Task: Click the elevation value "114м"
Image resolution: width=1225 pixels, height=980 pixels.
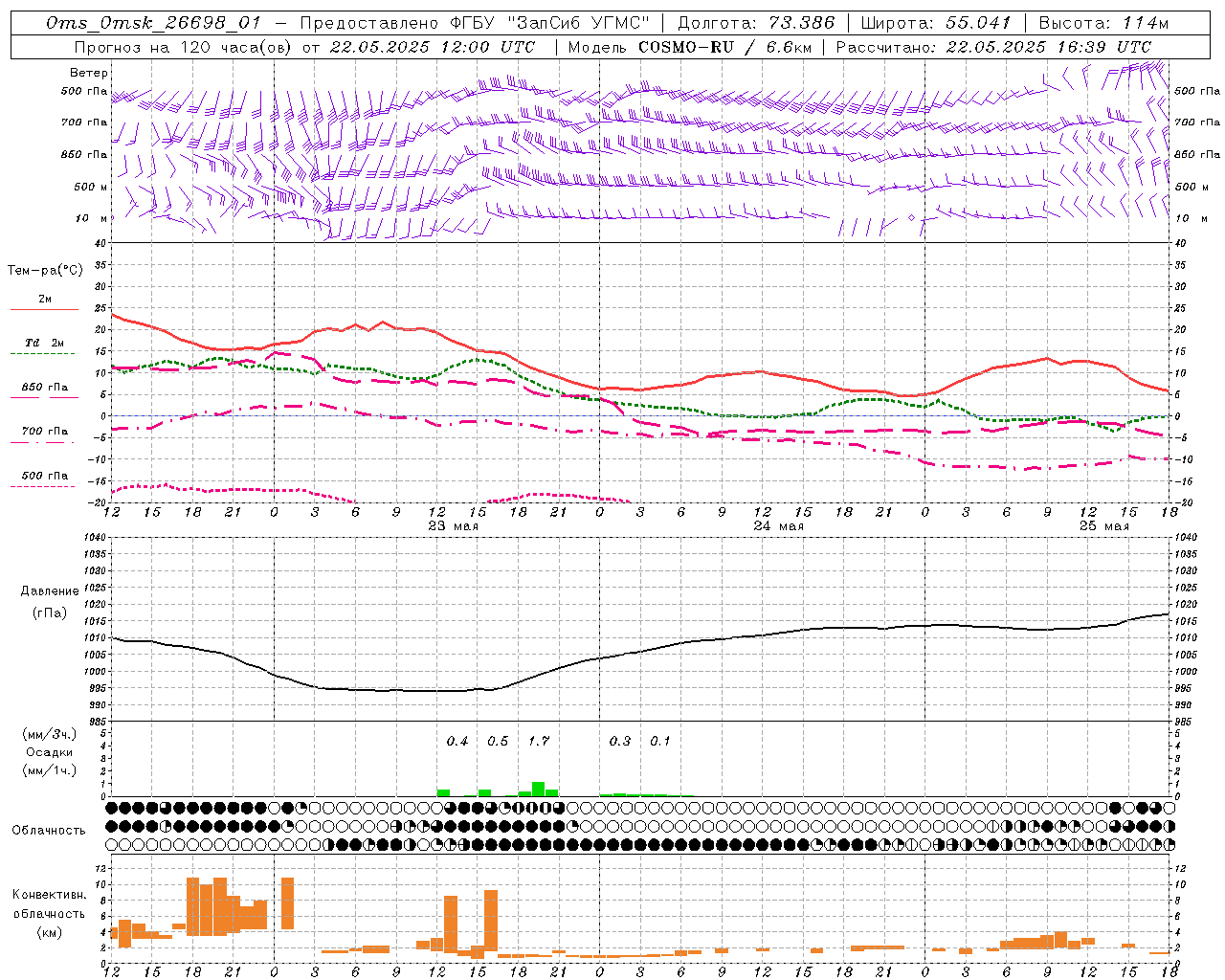Action: click(x=1145, y=23)
